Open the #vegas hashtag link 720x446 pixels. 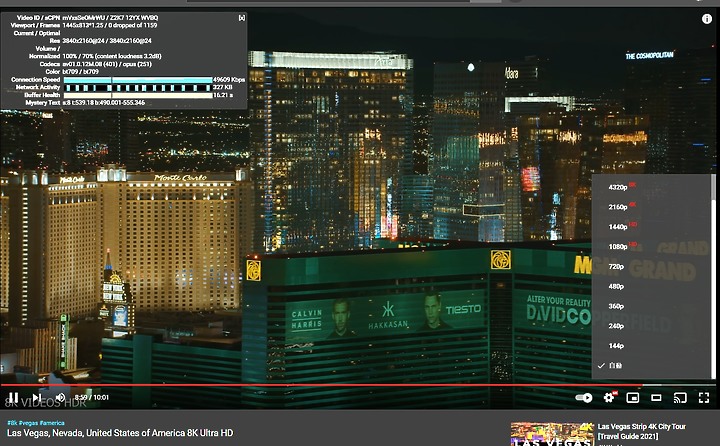(x=28, y=423)
